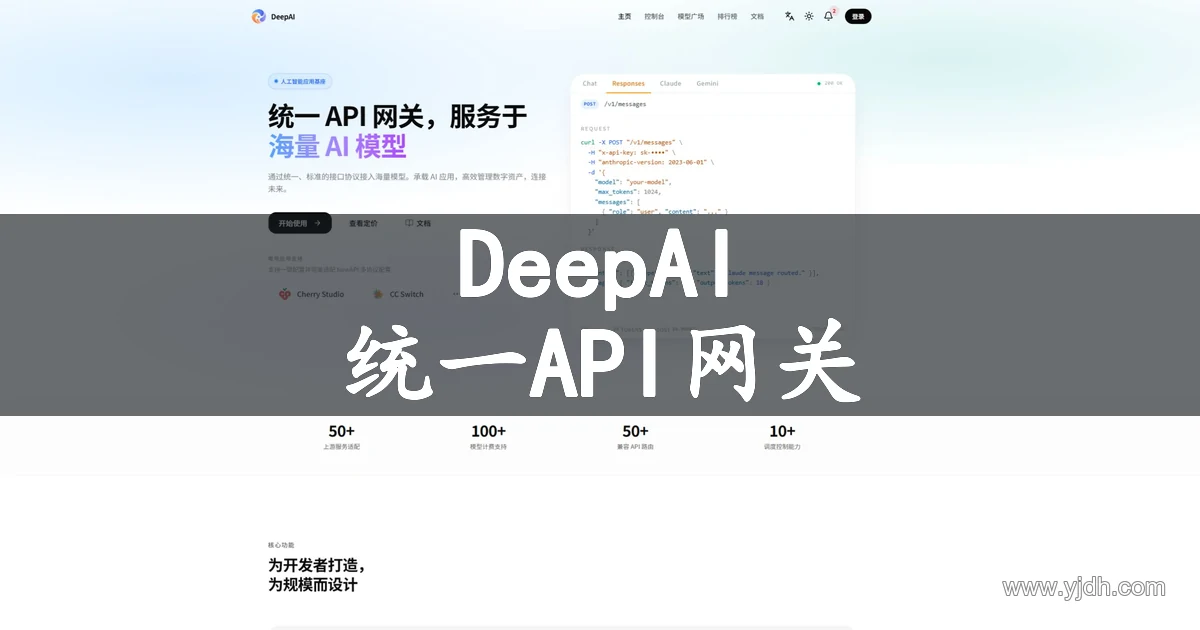This screenshot has height=630, width=1200.
Task: Click the anthropic-version header line
Action: click(x=650, y=162)
